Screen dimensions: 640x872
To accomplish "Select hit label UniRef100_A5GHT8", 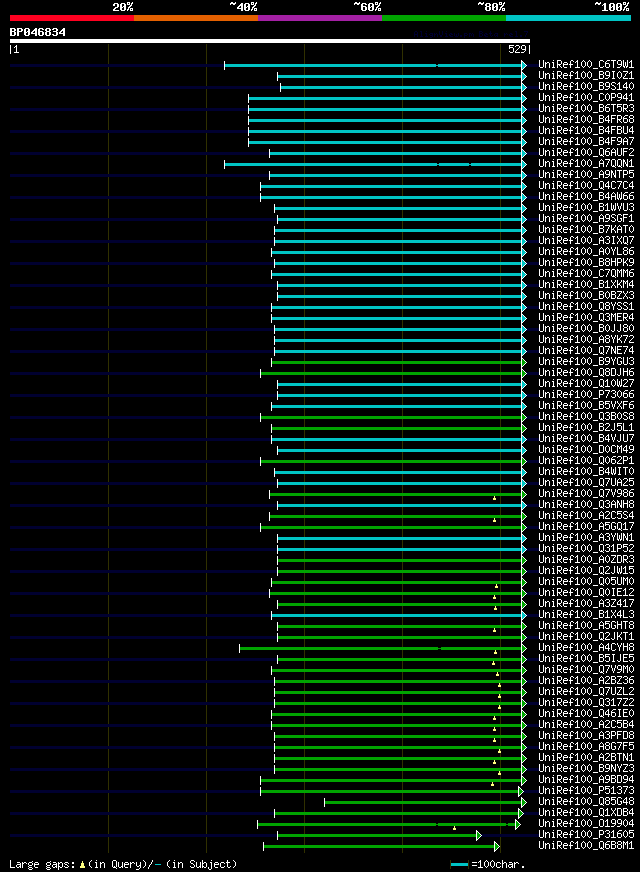I will (x=586, y=626).
